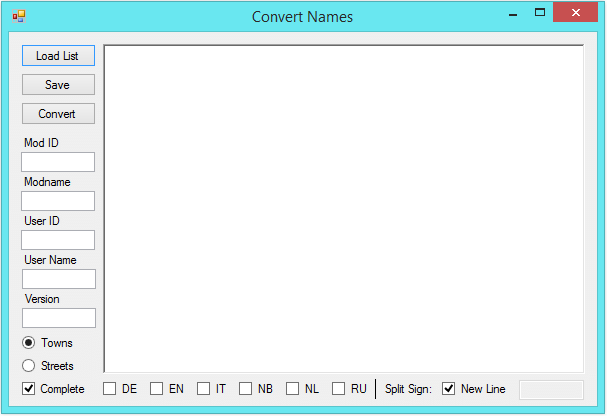Click the Save button
Viewport: 607px width, 416px height.
point(58,85)
